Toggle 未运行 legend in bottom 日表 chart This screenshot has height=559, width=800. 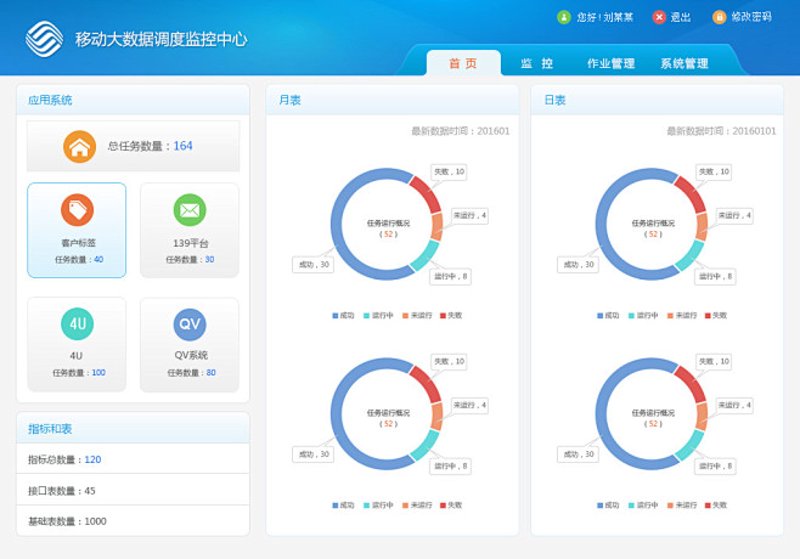pos(682,505)
